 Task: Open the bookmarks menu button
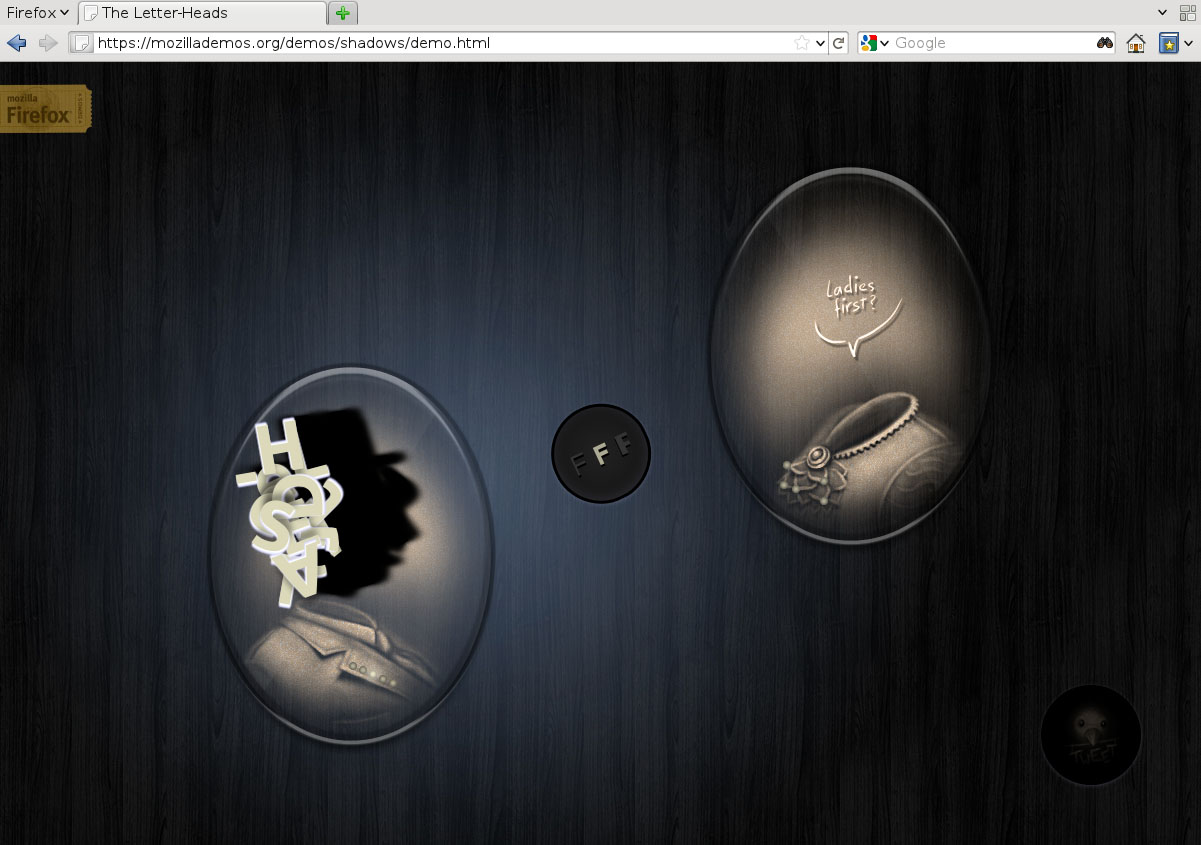coord(1168,43)
